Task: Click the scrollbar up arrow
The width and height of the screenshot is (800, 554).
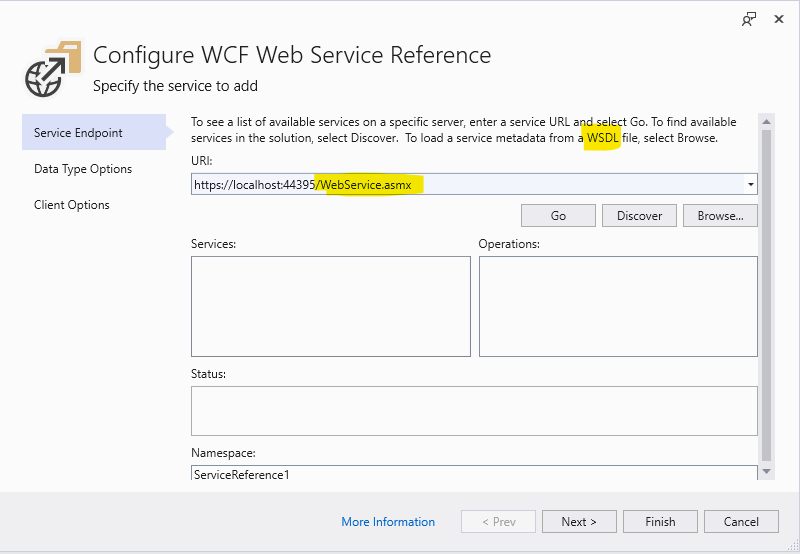Action: 766,121
